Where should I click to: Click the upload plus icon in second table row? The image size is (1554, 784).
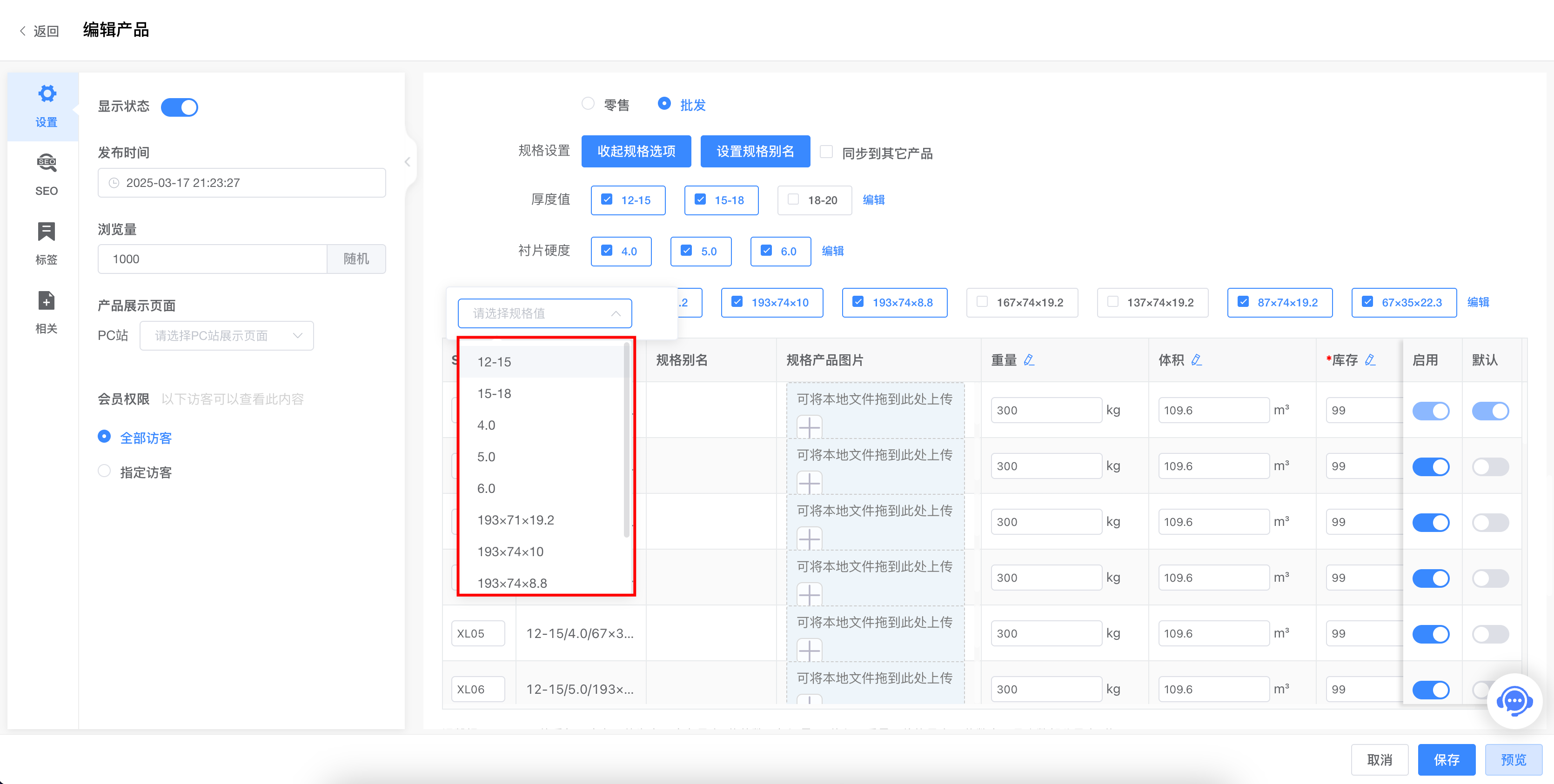tap(809, 483)
